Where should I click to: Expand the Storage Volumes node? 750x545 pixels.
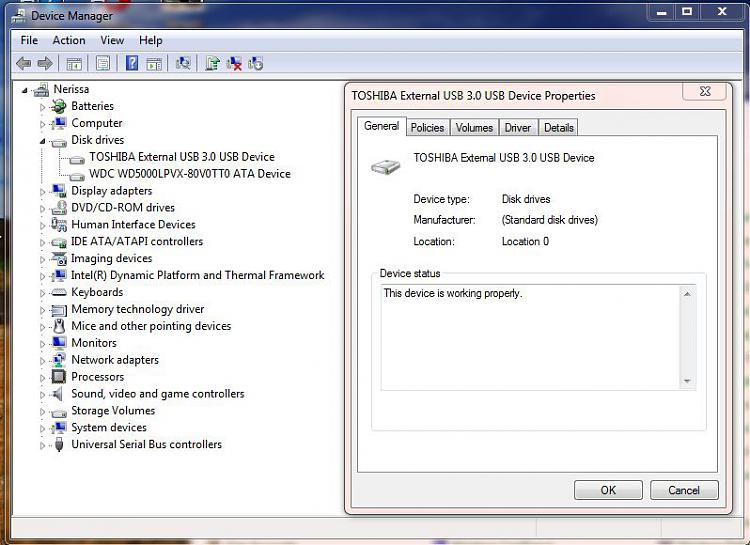point(42,412)
